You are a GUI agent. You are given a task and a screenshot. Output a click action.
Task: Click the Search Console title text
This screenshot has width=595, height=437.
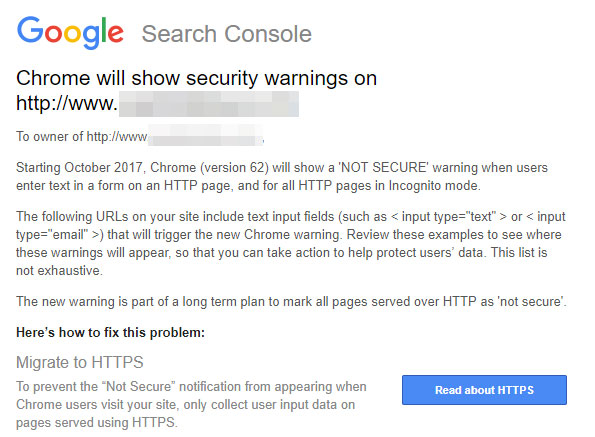tap(227, 34)
